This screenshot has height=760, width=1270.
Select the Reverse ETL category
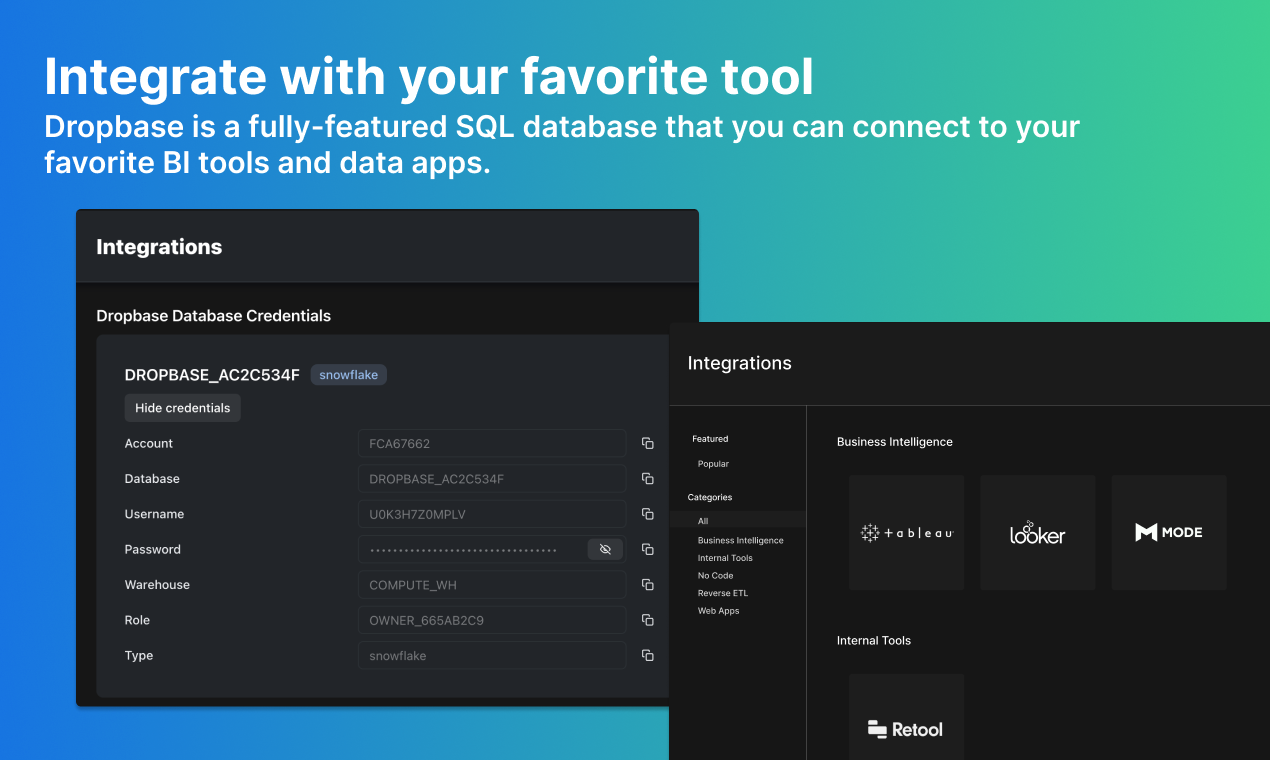tap(722, 593)
